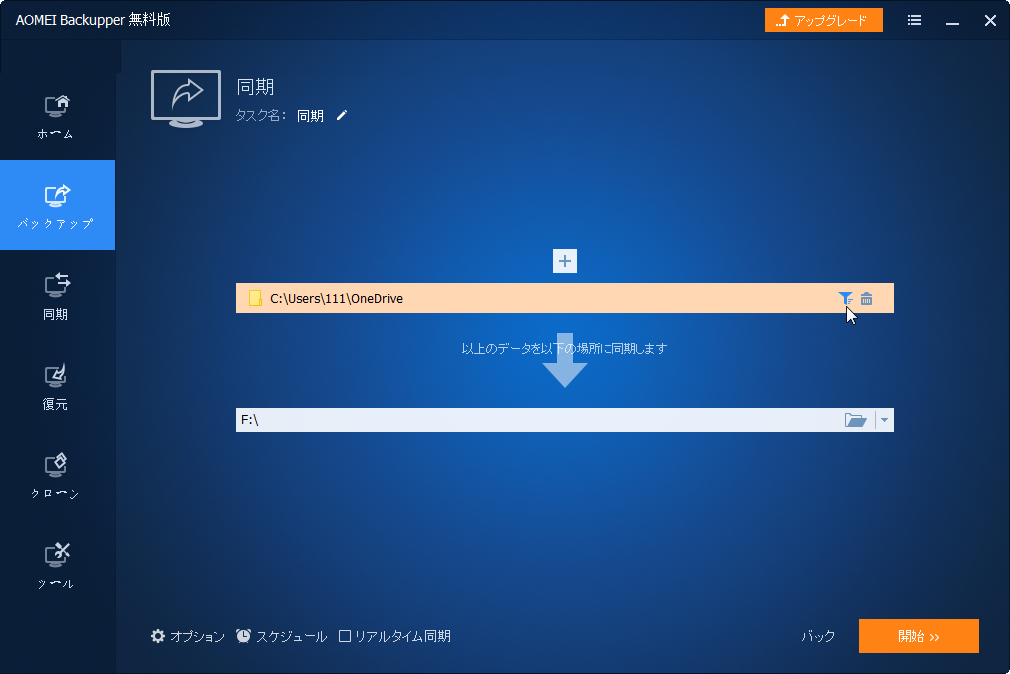The image size is (1010, 674).
Task: Start the sync with 開始 button
Action: pyautogui.click(x=919, y=636)
